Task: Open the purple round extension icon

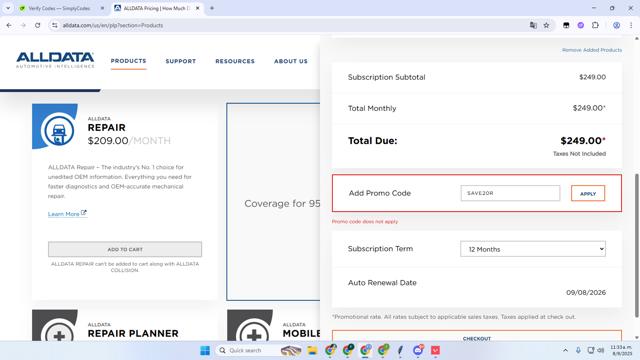Action: point(580,25)
